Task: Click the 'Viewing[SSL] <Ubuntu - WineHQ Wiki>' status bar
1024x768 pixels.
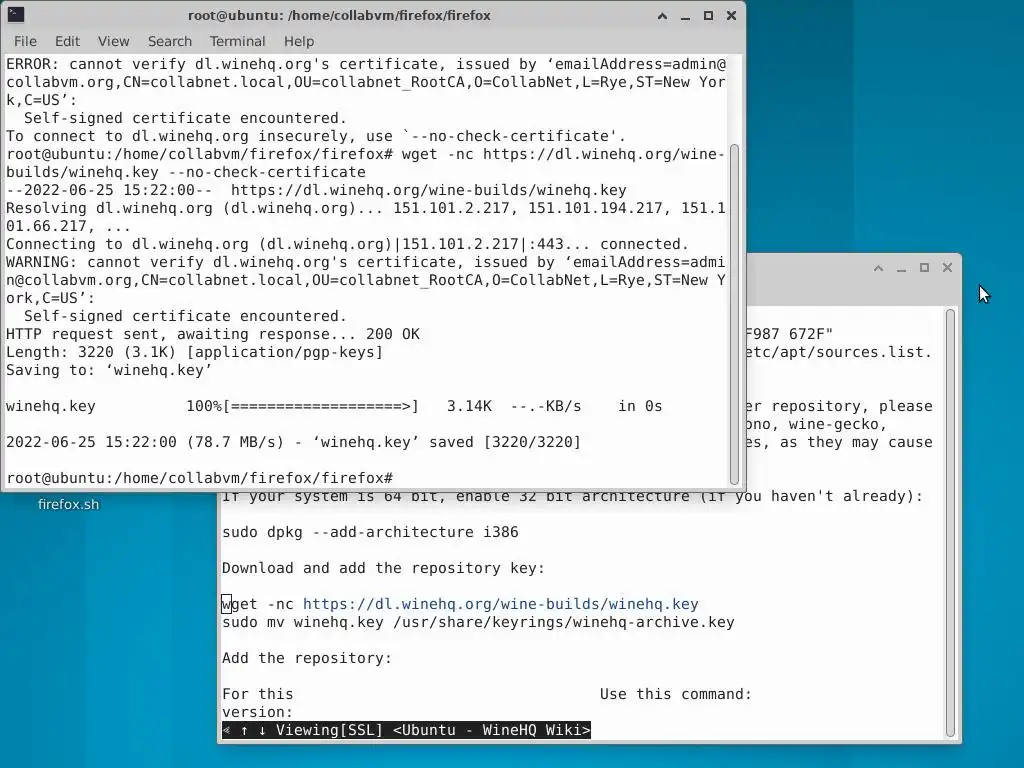Action: coord(406,730)
